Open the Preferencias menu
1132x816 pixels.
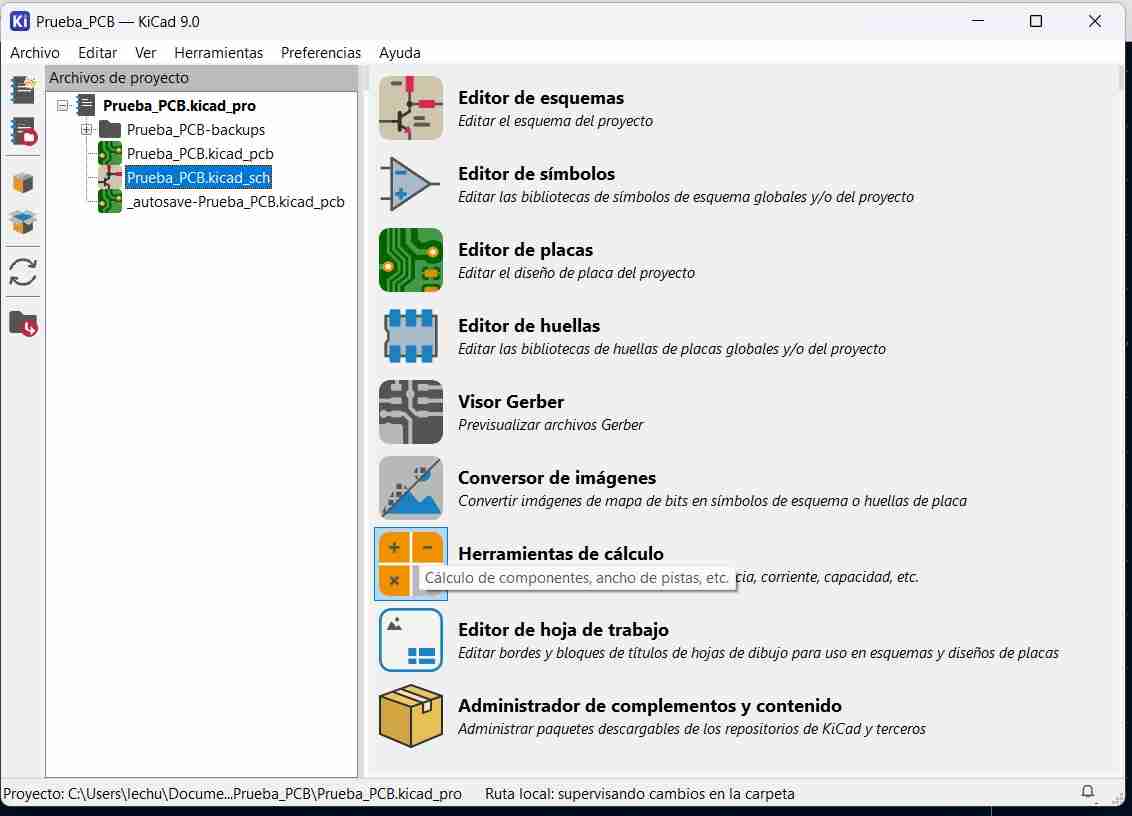(x=321, y=53)
